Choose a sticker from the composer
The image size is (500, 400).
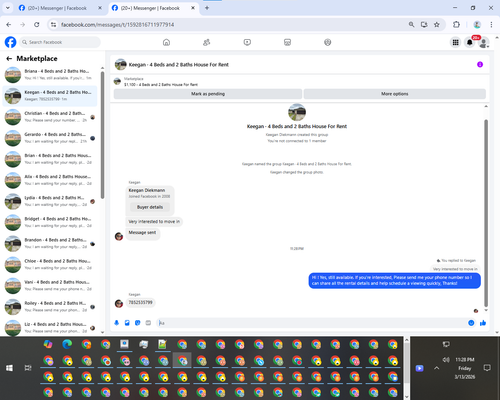pyautogui.click(x=138, y=323)
